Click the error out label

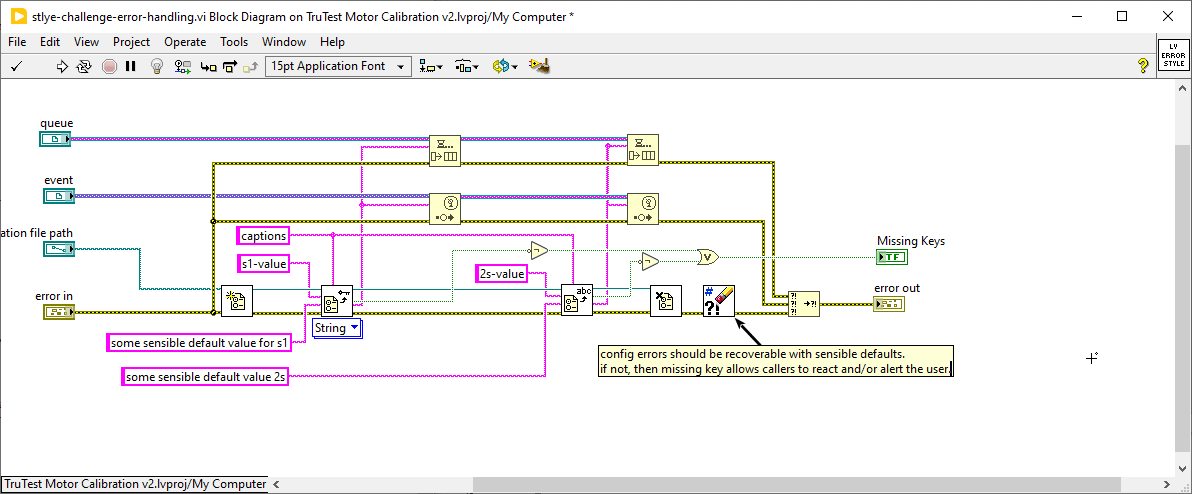(x=897, y=288)
